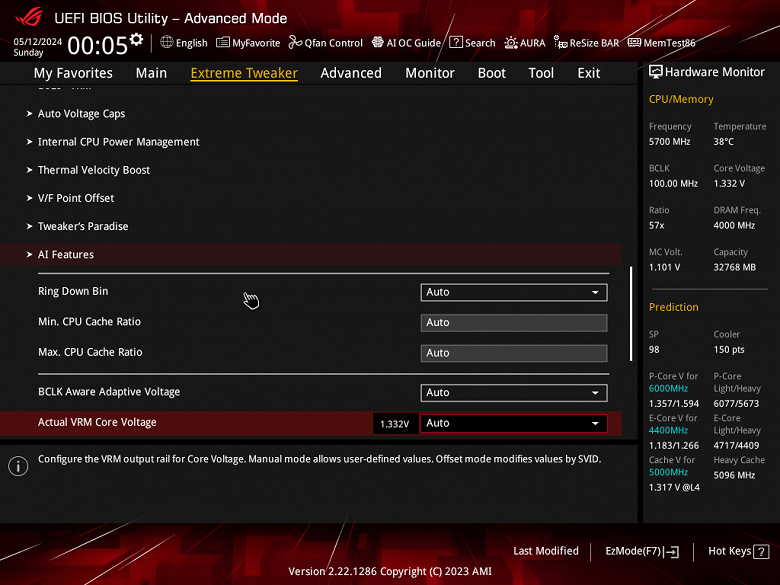Click the 00:05 clock display
The width and height of the screenshot is (780, 585).
(98, 45)
